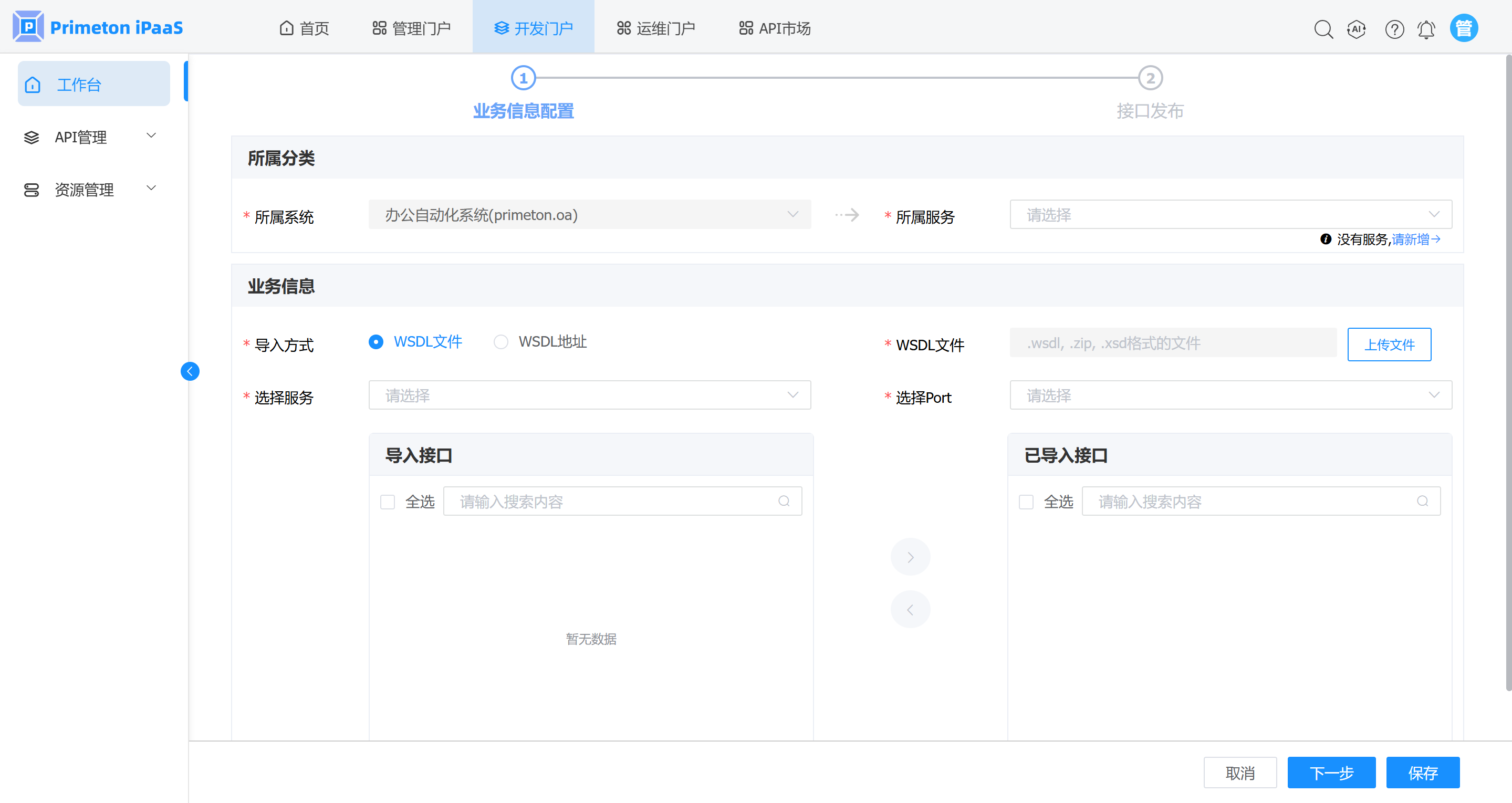Click the help question mark icon
The height and width of the screenshot is (803, 1512).
point(1394,29)
